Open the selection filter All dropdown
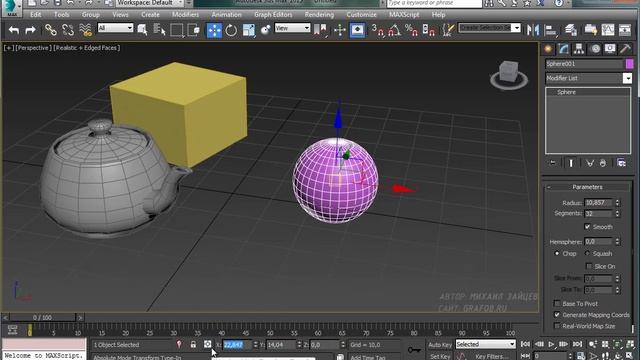This screenshot has width=640, height=360. pos(116,28)
